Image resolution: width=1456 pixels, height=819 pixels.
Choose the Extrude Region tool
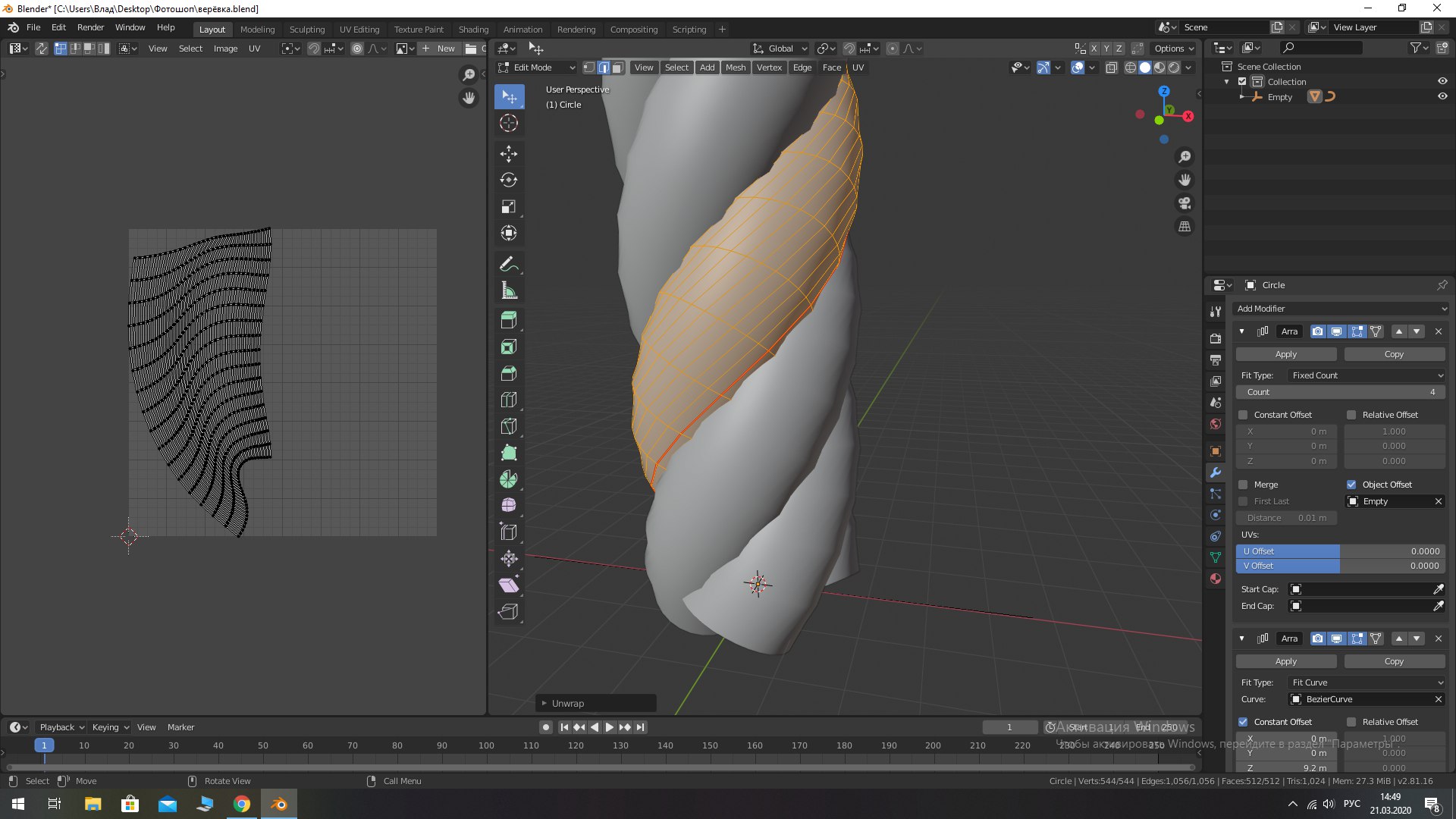[508, 320]
